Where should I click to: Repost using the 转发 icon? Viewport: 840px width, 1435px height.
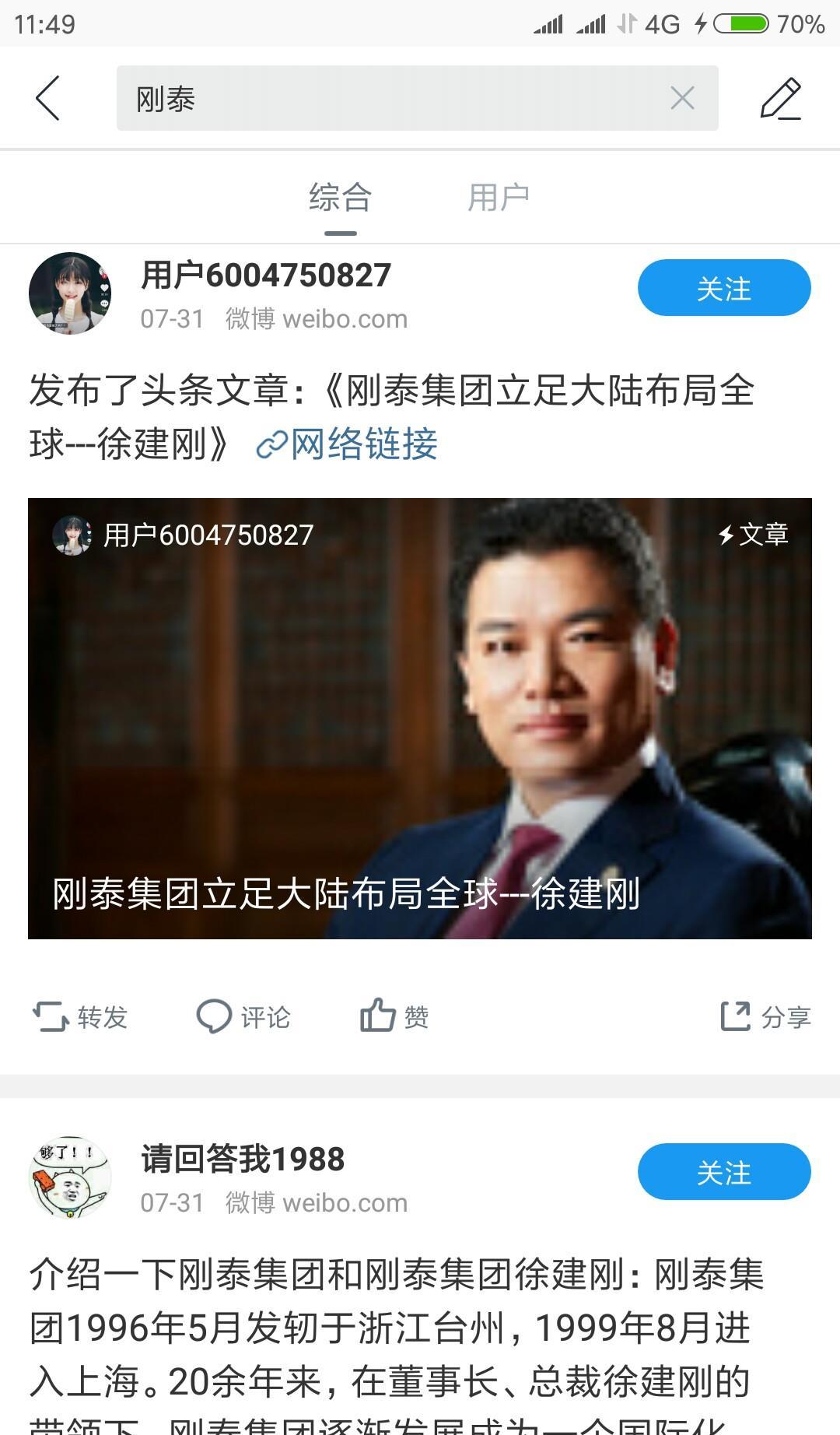click(x=80, y=1016)
